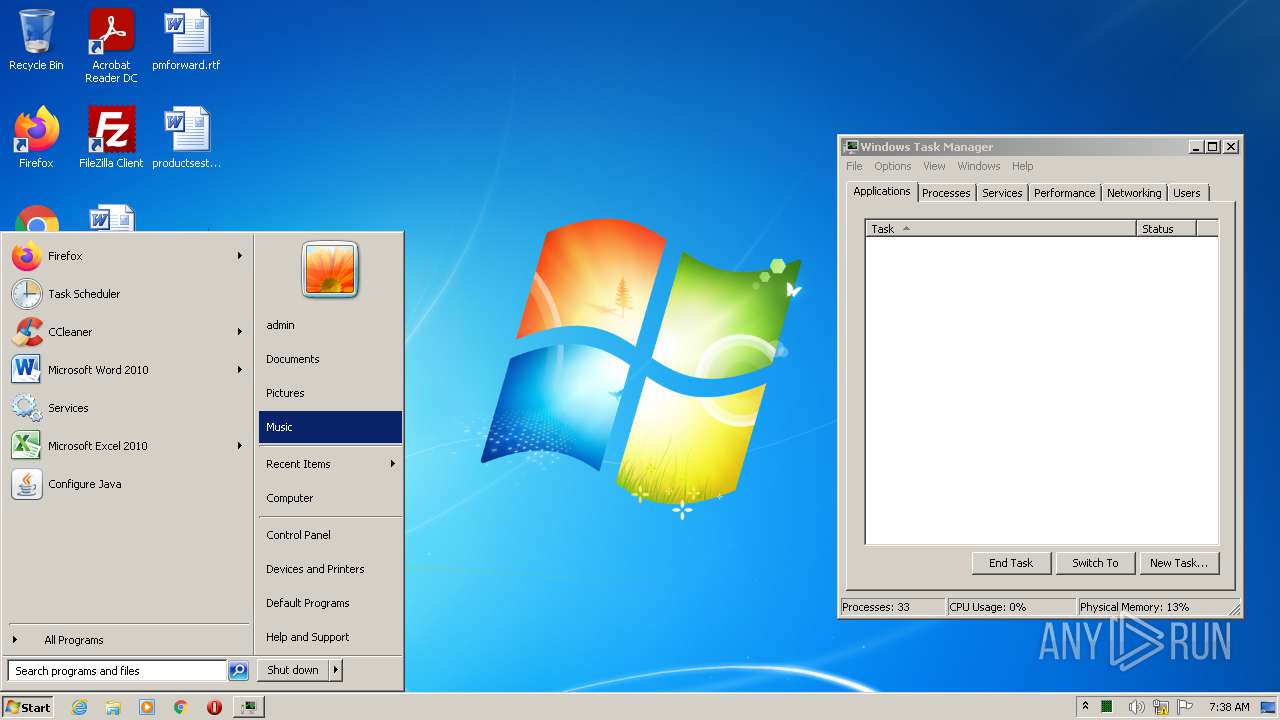Open Task Manager Options menu
The width and height of the screenshot is (1280, 720).
click(x=892, y=166)
